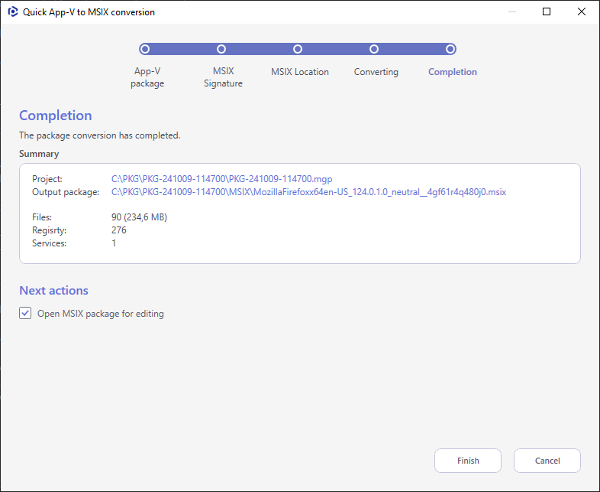Click 'The package conversion has completed.' text
The width and height of the screenshot is (600, 492).
100,135
